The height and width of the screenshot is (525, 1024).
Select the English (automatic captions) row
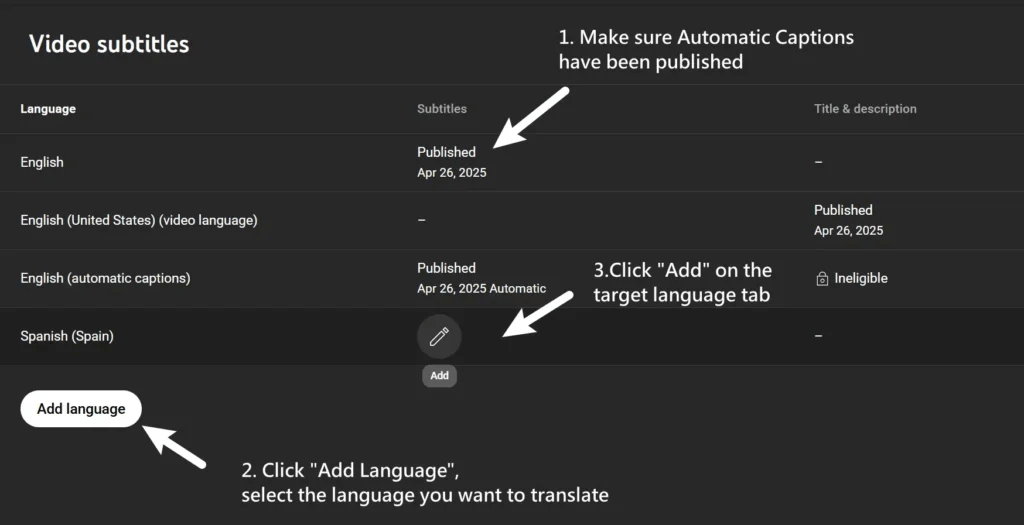click(105, 278)
